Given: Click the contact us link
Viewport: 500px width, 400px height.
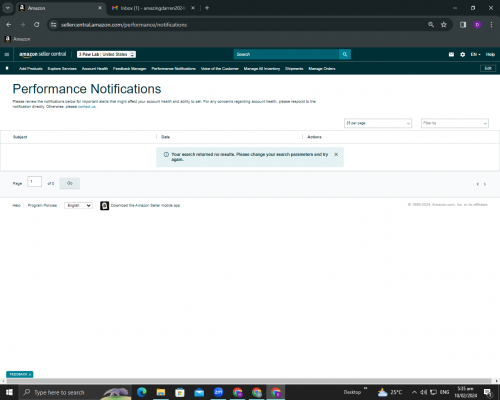Looking at the screenshot, I should point(87,107).
